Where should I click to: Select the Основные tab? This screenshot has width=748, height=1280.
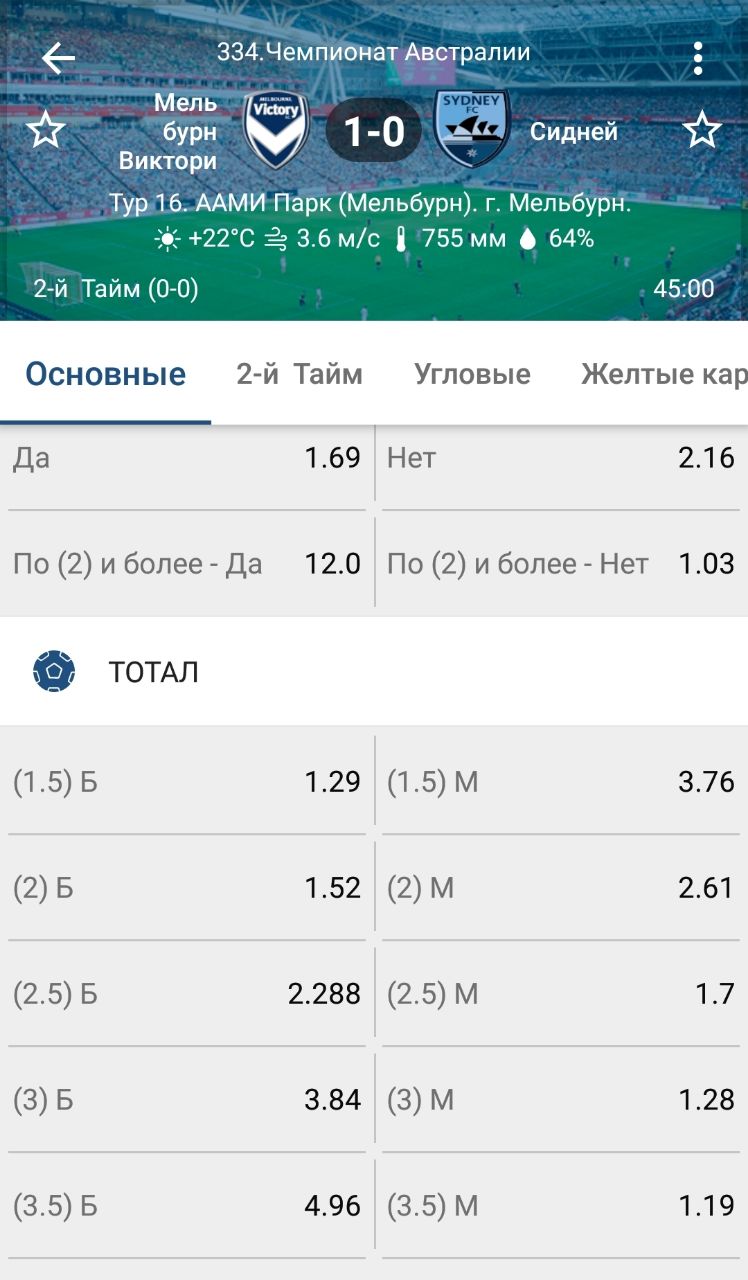105,375
